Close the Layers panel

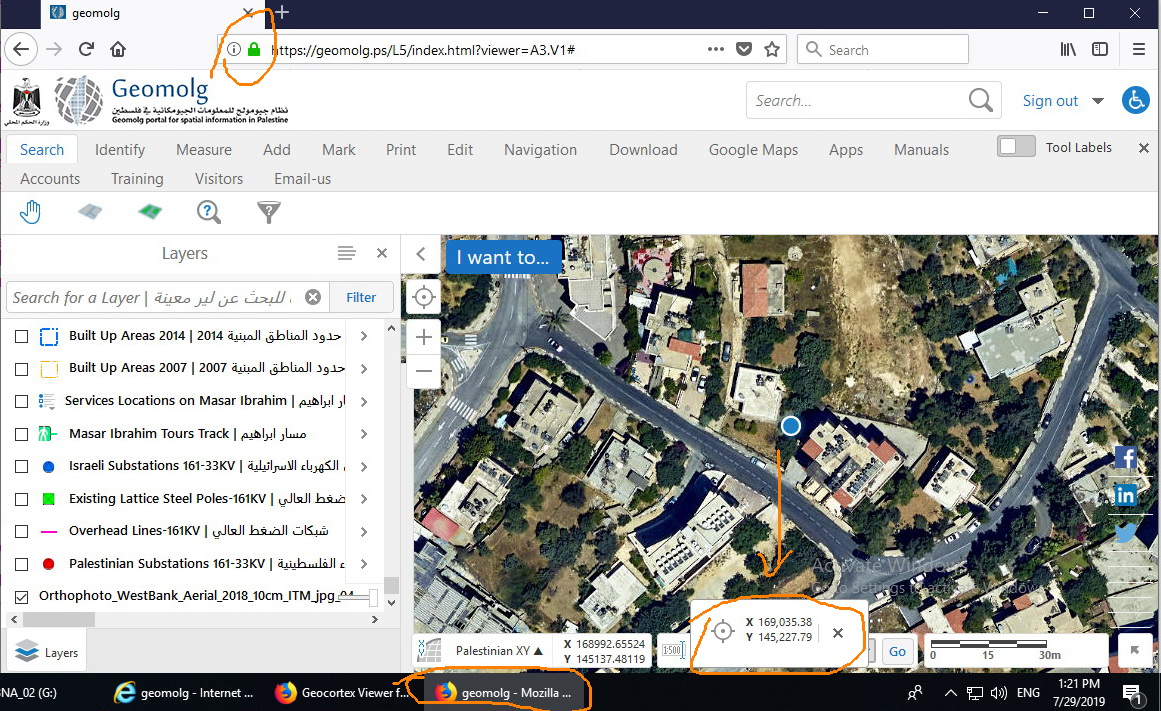click(382, 253)
